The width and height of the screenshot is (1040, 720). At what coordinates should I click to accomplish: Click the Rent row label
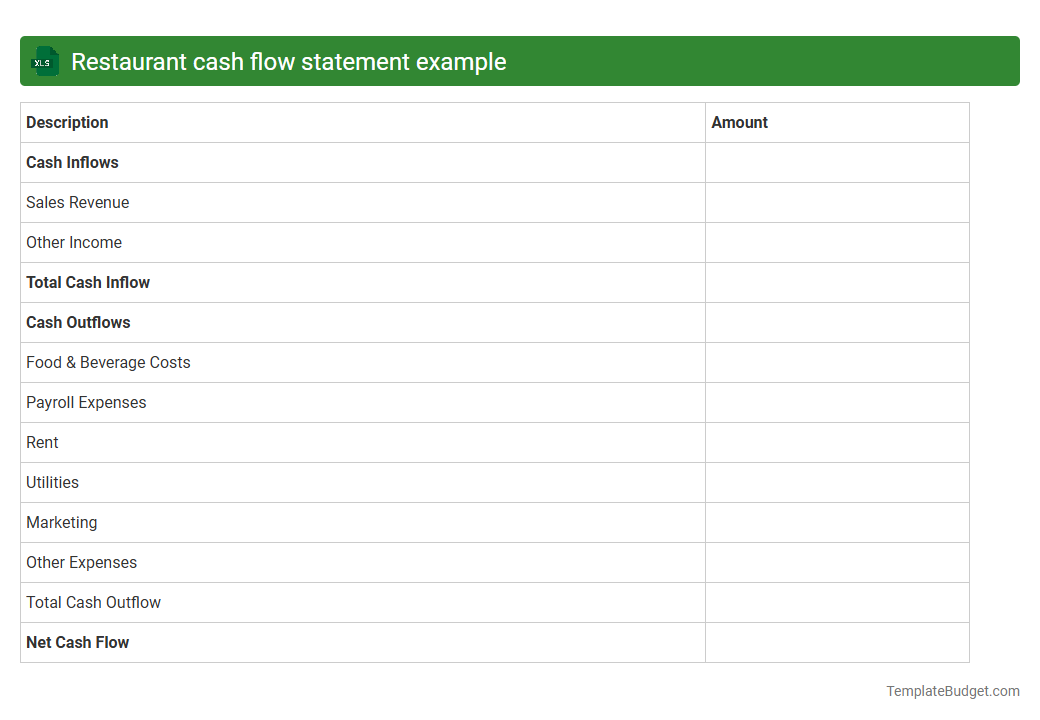tap(42, 442)
